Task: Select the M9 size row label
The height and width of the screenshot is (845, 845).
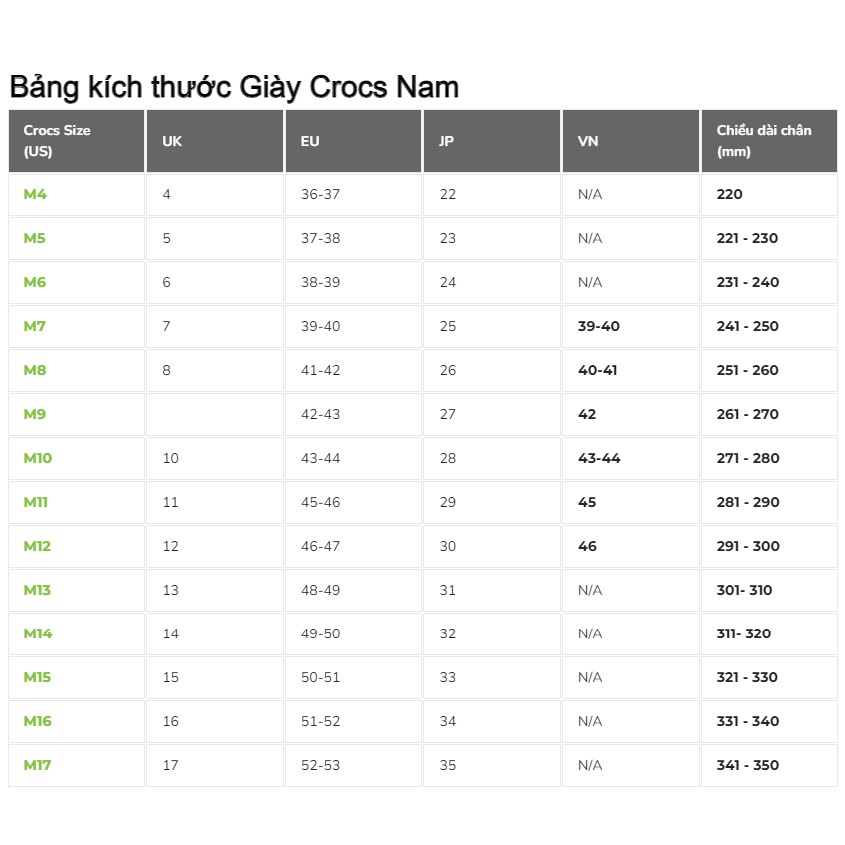Action: click(x=34, y=414)
